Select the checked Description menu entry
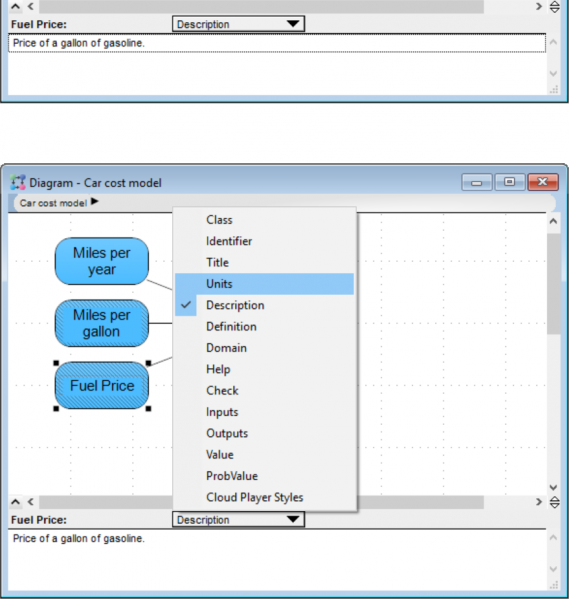Viewport: 569px width, 599px height. (x=264, y=305)
